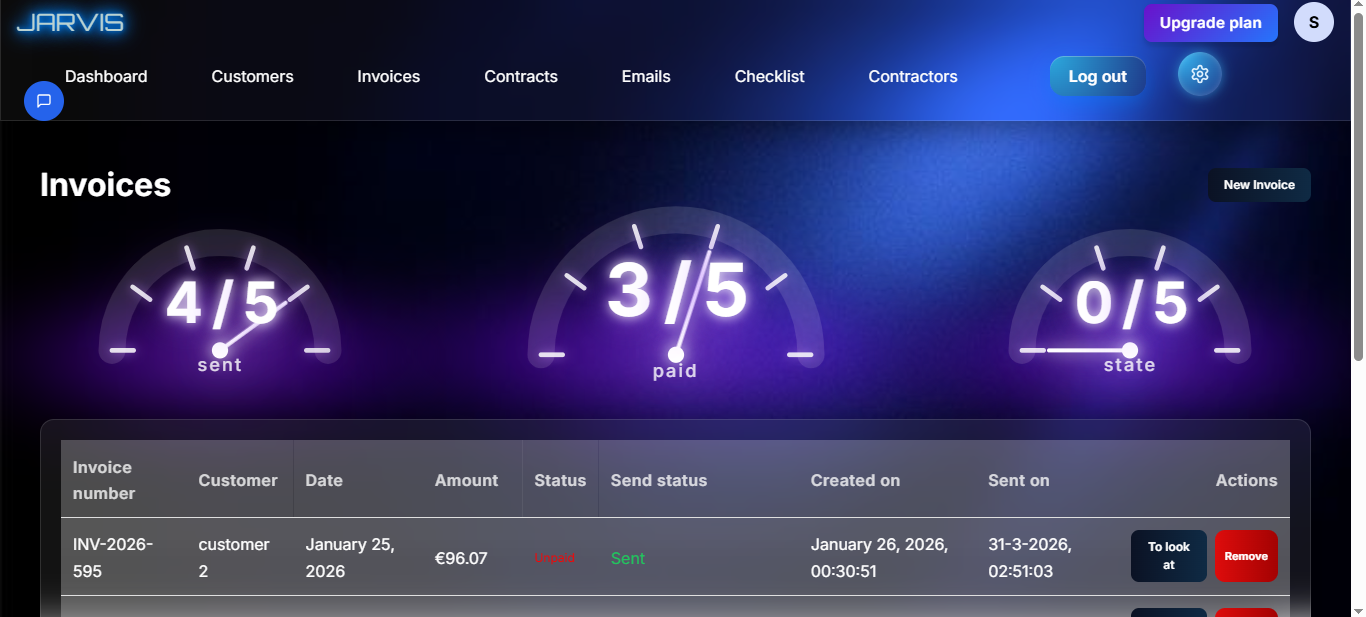Switch to the Contracts section
This screenshot has width=1366, height=617.
tap(521, 76)
